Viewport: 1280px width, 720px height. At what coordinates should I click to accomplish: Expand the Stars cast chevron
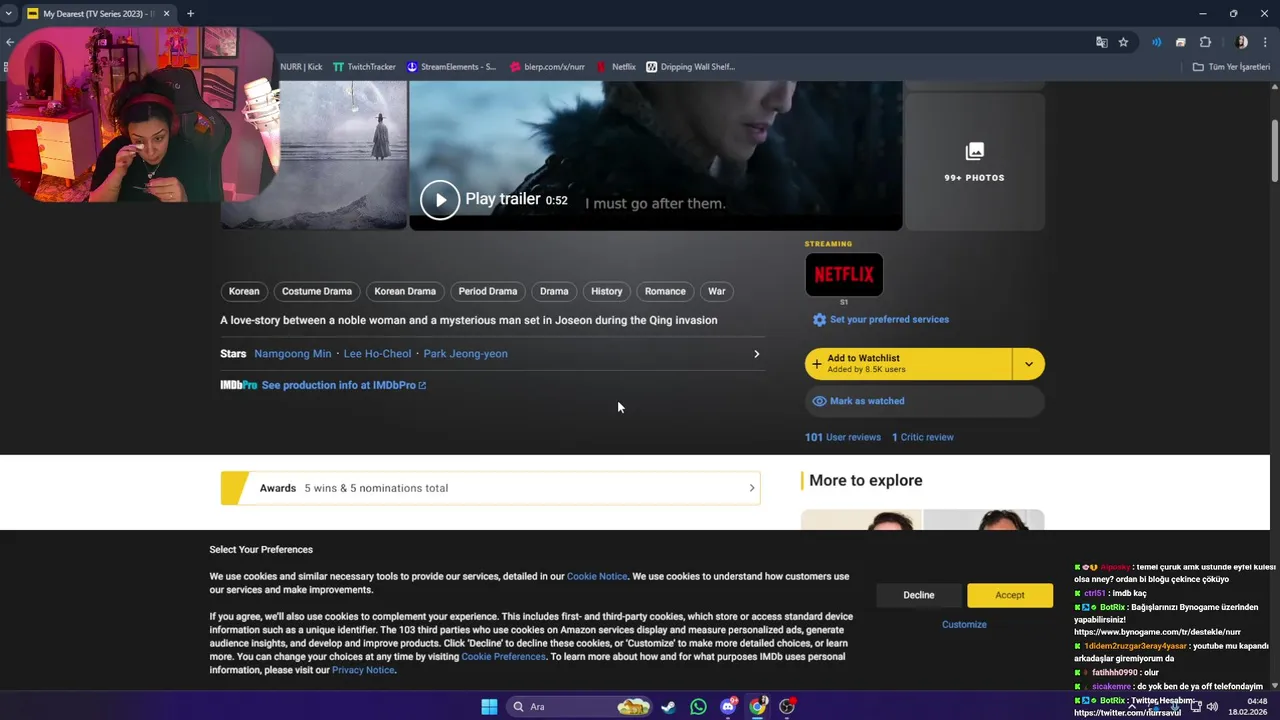pos(756,354)
